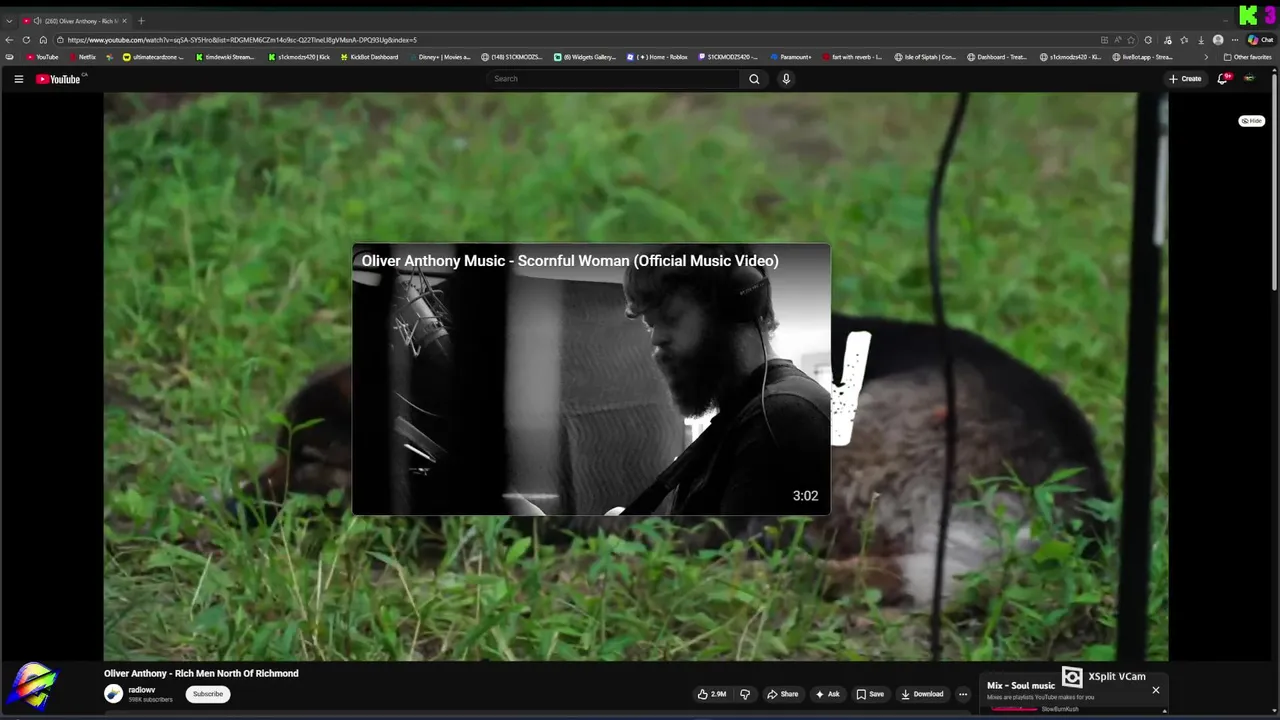1280x720 pixels.
Task: Open the s1ckmodzs420 | Kick bookmark
Action: pyautogui.click(x=299, y=57)
